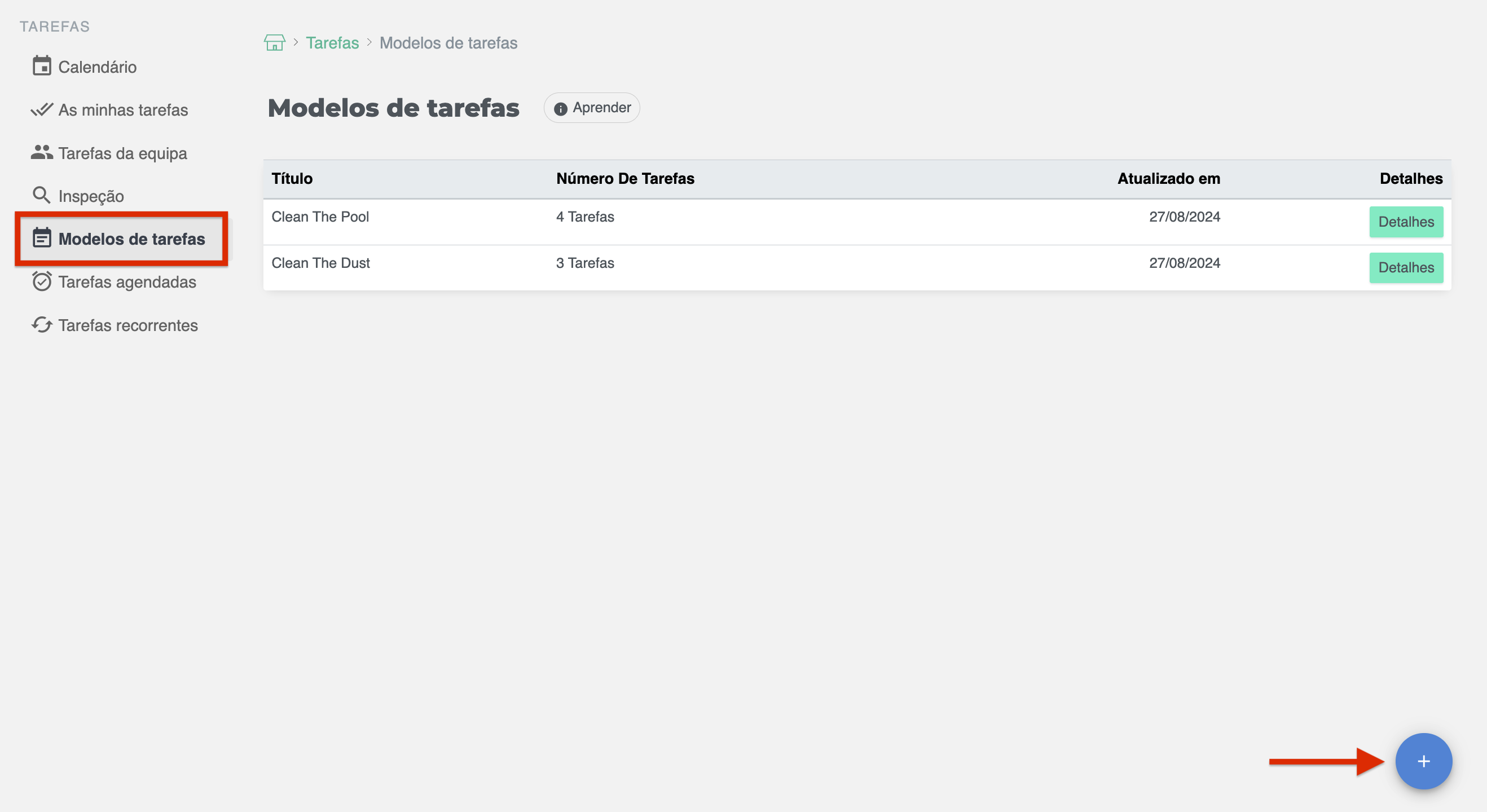
Task: Select the As minhas tarefas checkmark icon
Action: pos(42,109)
